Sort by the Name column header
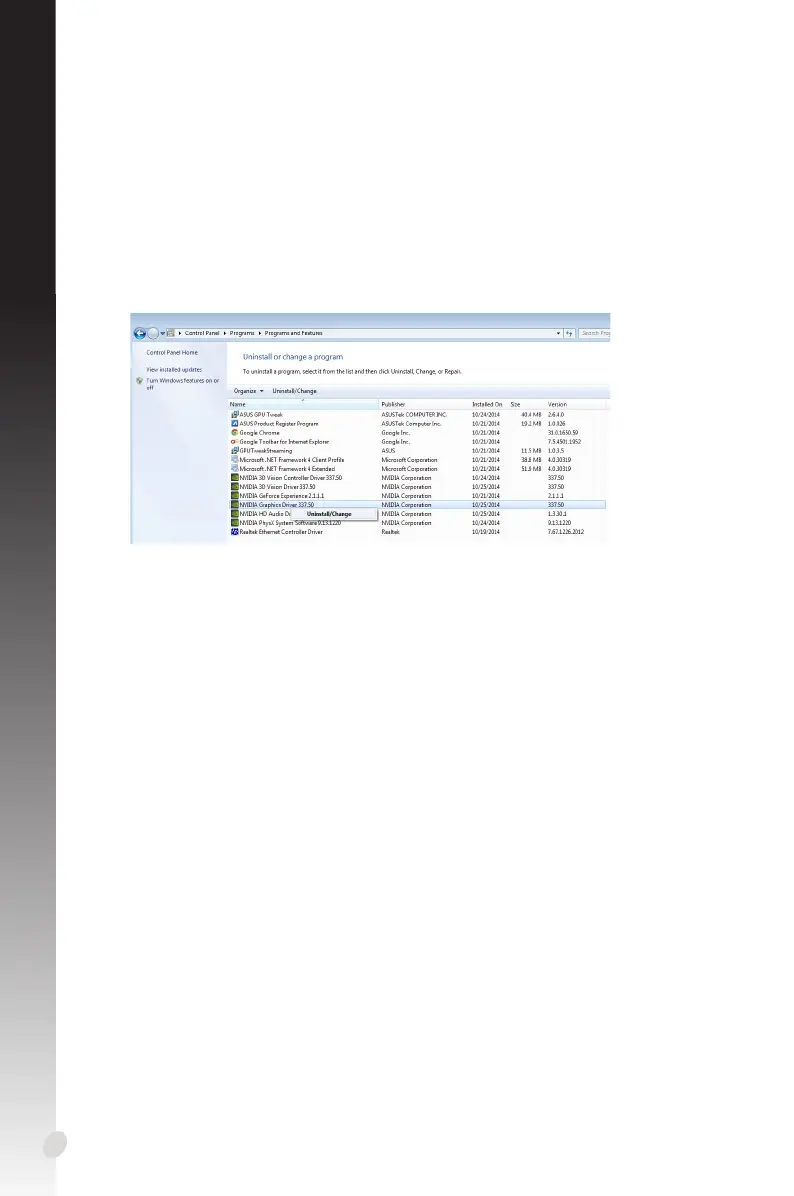Image resolution: width=794 pixels, height=1196 pixels. [x=304, y=404]
